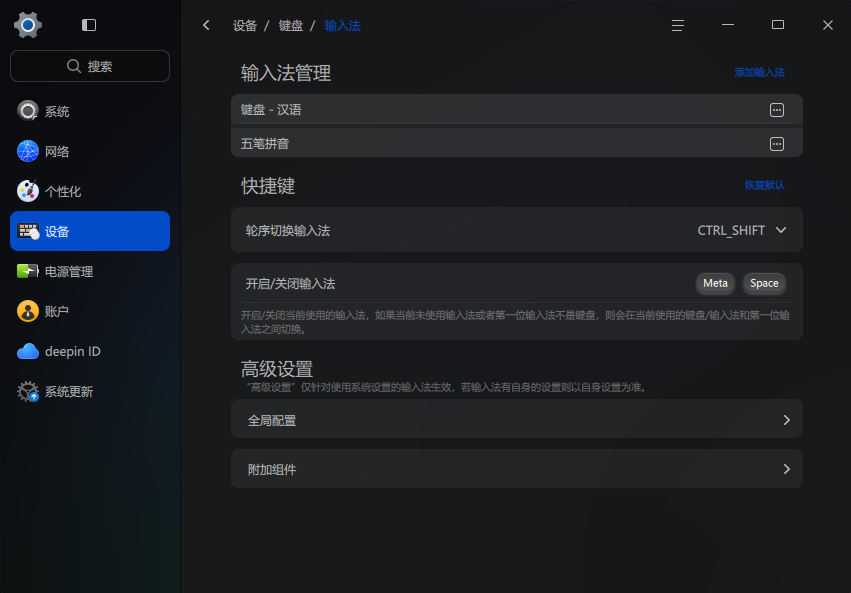
Task: Click the 系统 sidebar icon
Action: [28, 111]
